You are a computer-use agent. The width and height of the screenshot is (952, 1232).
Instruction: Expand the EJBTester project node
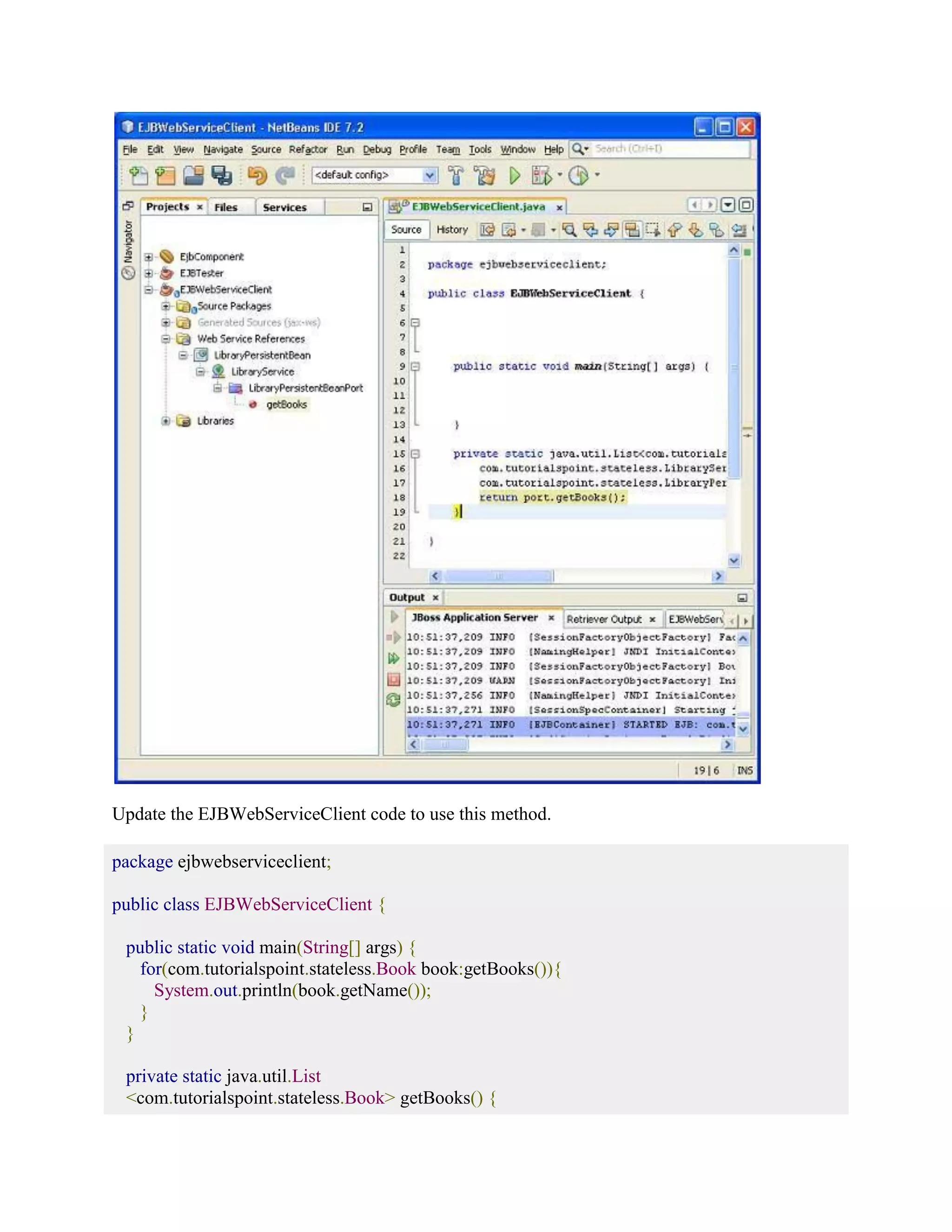pyautogui.click(x=148, y=273)
